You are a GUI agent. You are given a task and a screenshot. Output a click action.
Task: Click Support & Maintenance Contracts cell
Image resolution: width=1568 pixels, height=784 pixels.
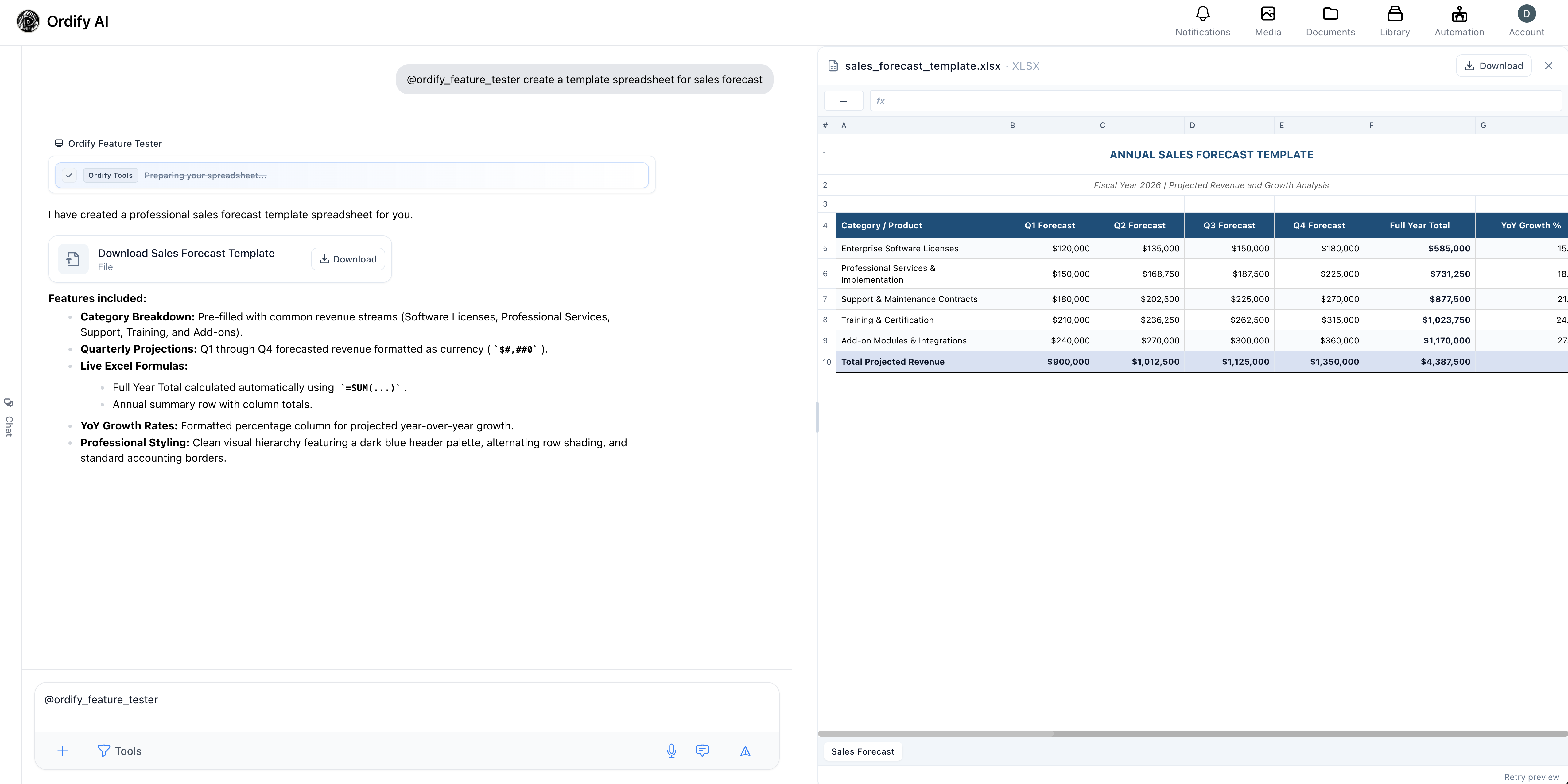point(920,299)
